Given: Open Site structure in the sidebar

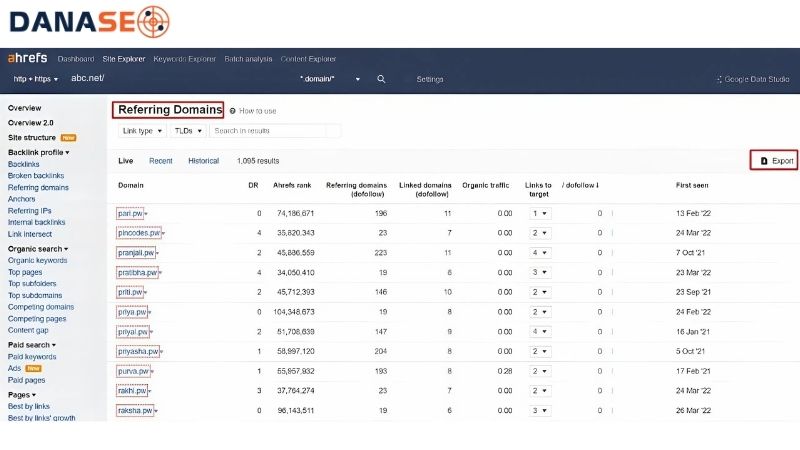Looking at the screenshot, I should coord(32,138).
